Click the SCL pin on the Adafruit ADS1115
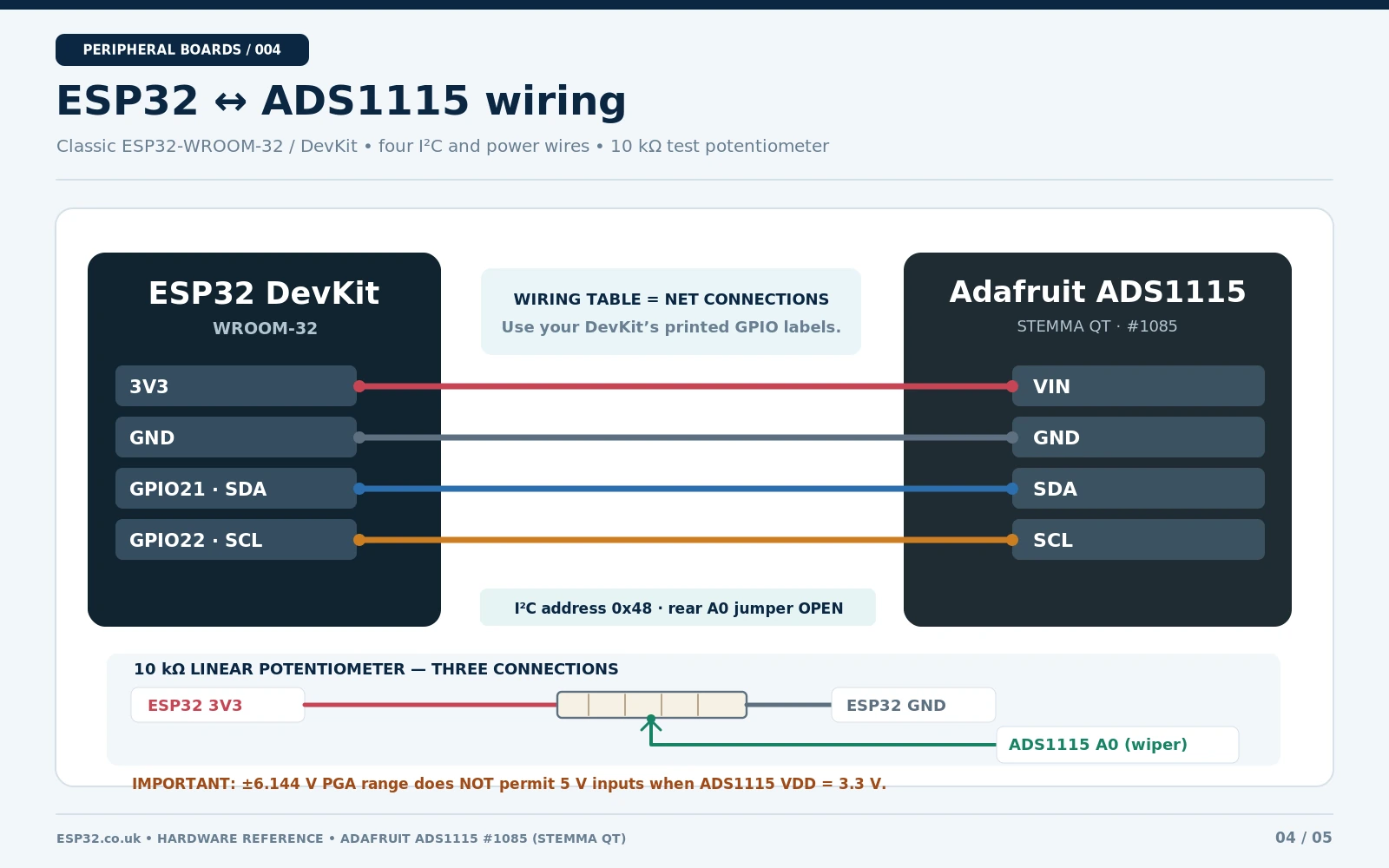1389x868 pixels. (1138, 540)
